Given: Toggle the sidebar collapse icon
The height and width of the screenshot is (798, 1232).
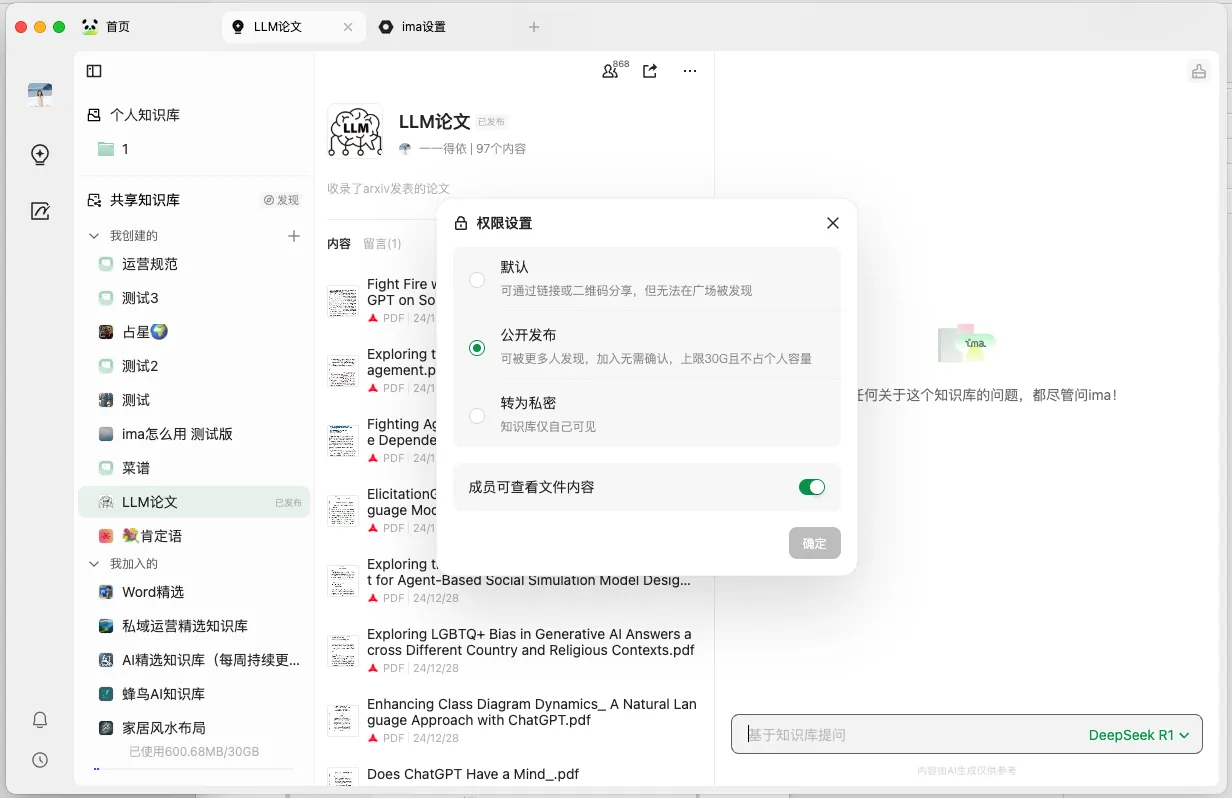Looking at the screenshot, I should 94,71.
